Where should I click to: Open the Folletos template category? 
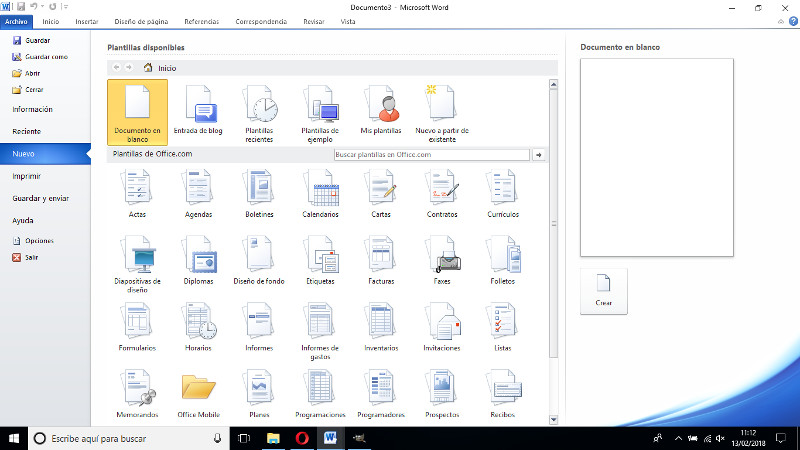coord(503,261)
